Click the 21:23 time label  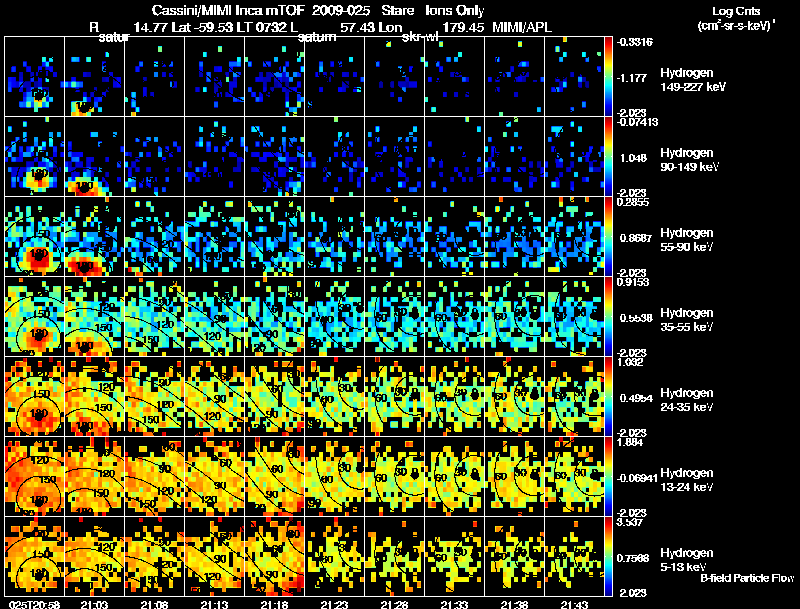pos(334,604)
